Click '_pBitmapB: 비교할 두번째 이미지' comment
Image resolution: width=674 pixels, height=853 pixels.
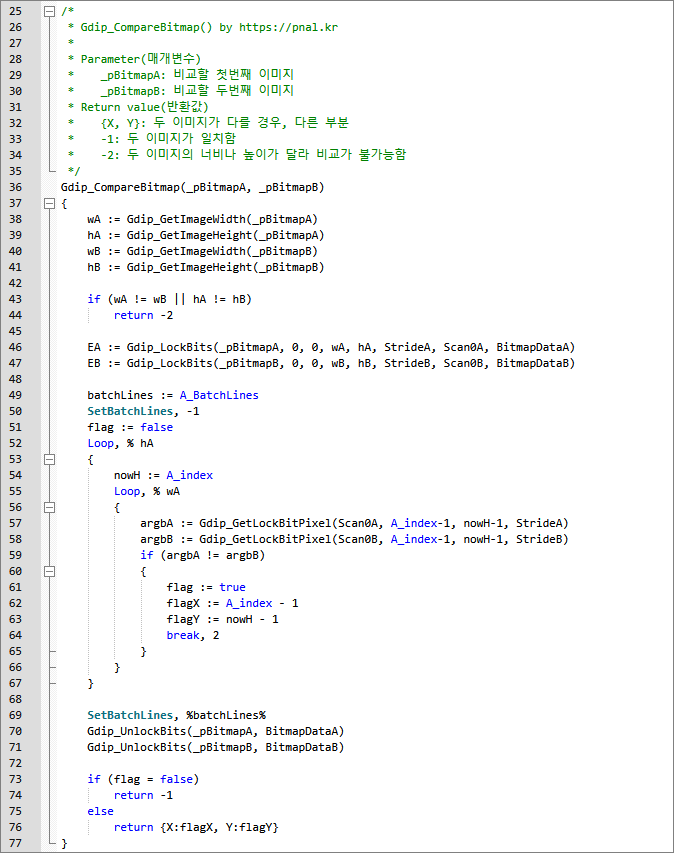tap(197, 90)
